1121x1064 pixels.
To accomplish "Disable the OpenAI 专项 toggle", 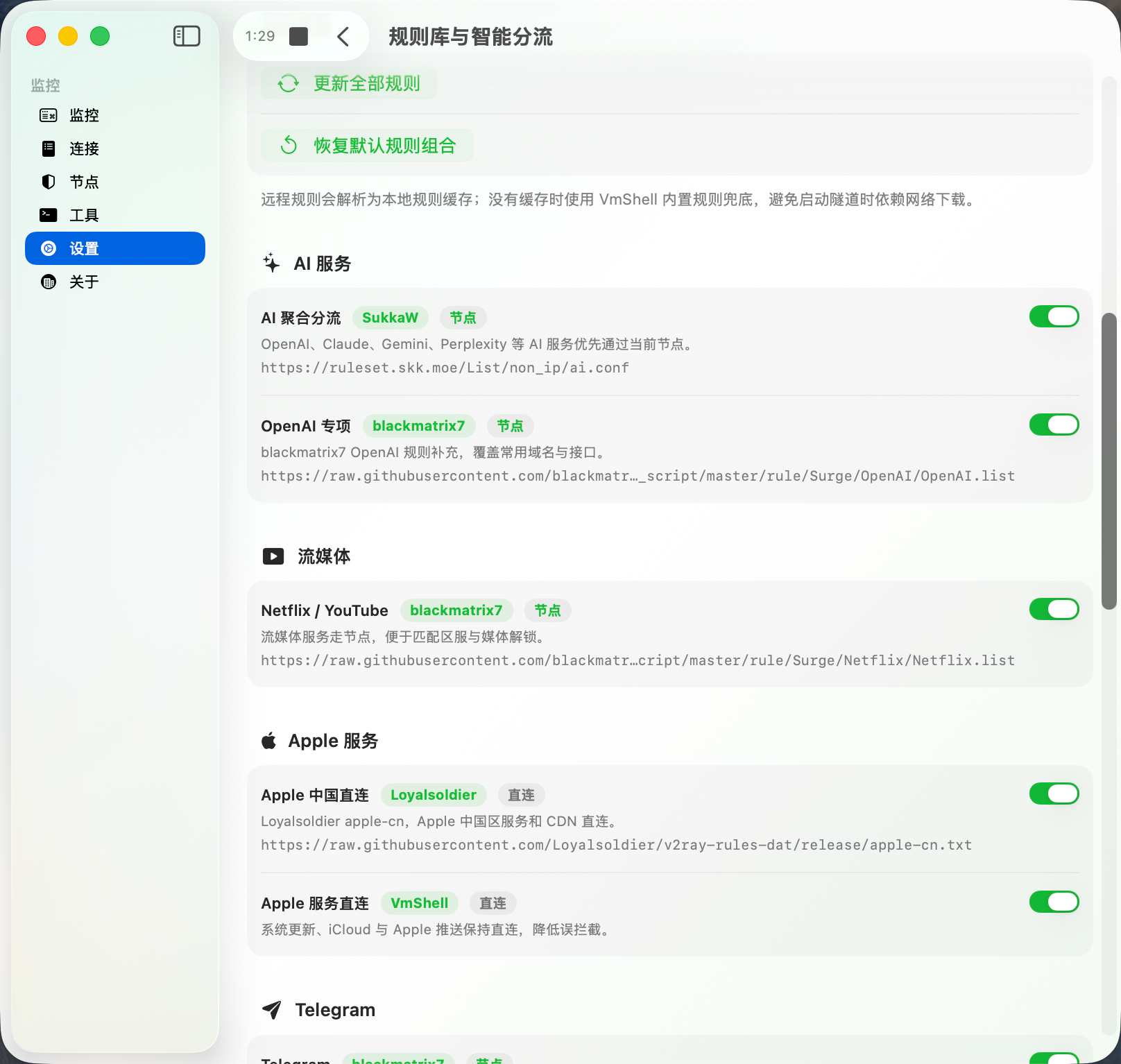I will 1054,424.
